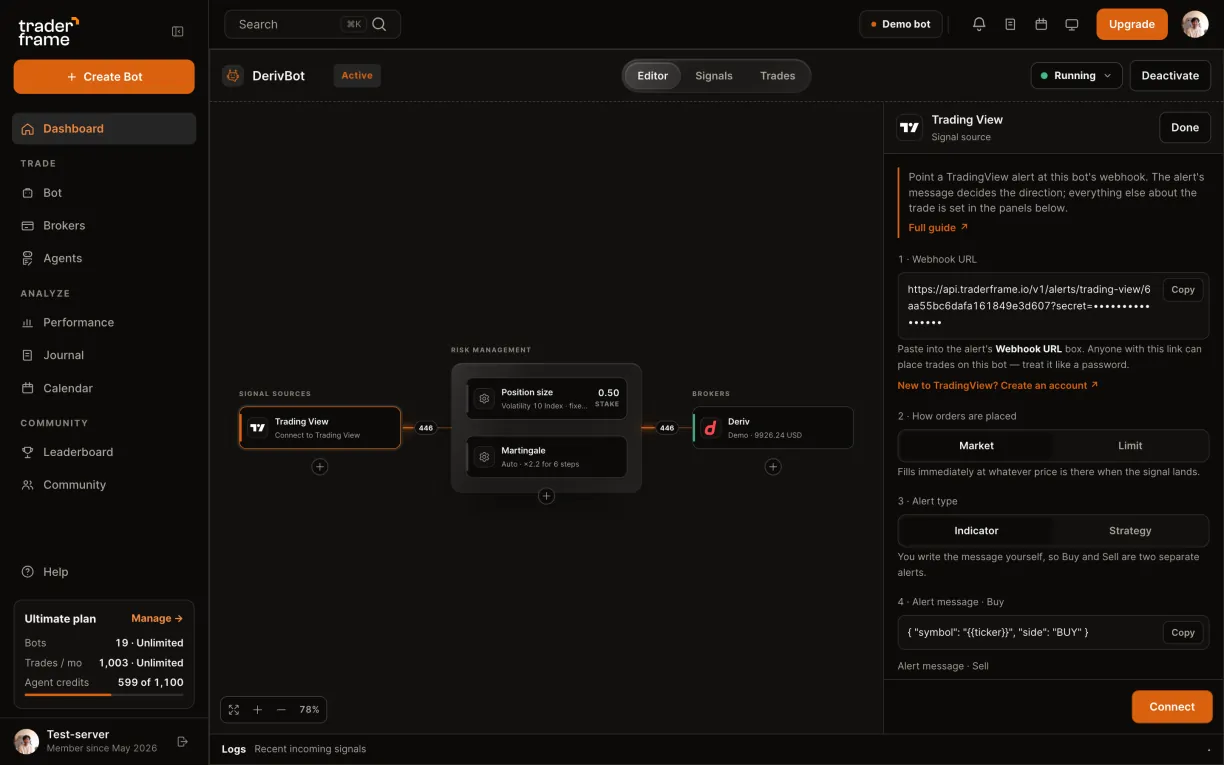Image resolution: width=1224 pixels, height=765 pixels.
Task: Click the logout icon beside Test-server
Action: point(182,741)
